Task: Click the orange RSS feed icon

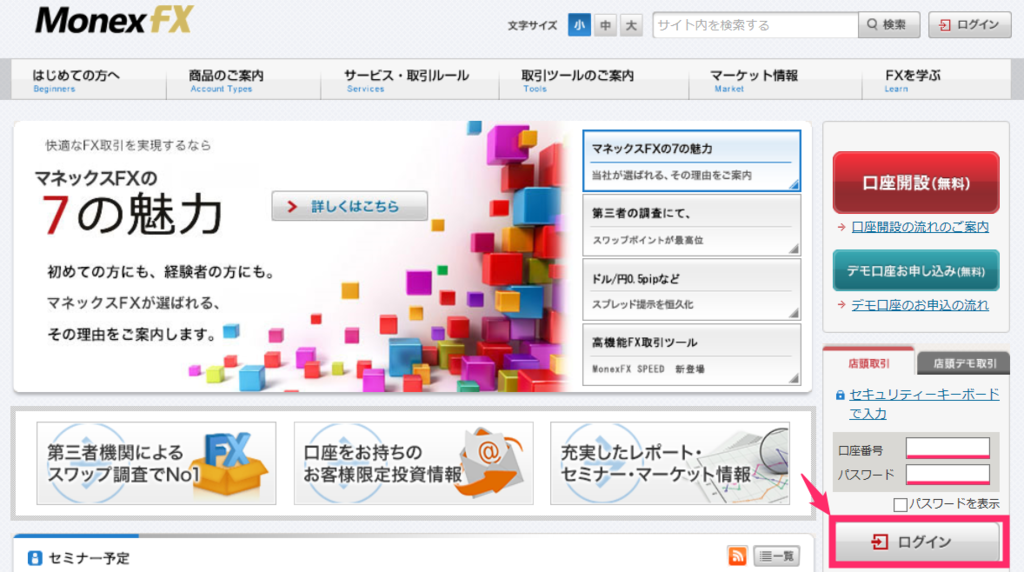Action: [737, 556]
